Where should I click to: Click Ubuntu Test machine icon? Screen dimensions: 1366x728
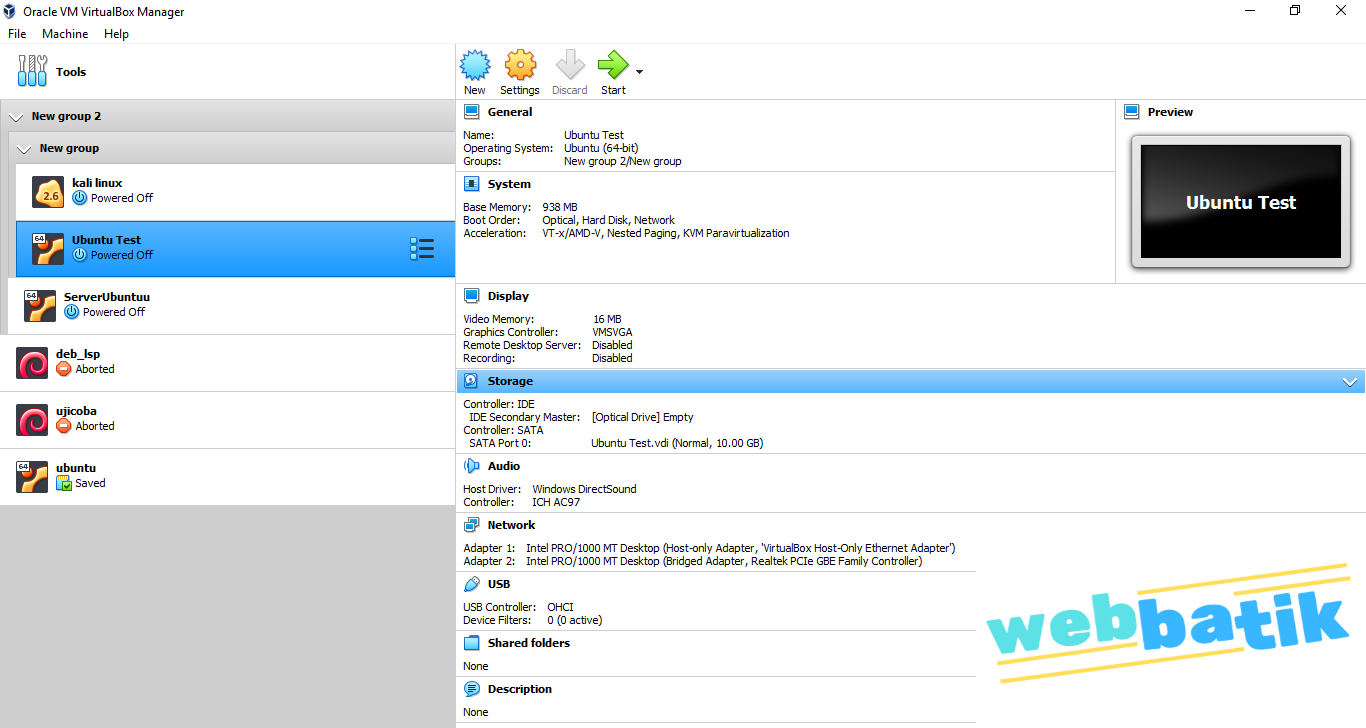tap(48, 249)
